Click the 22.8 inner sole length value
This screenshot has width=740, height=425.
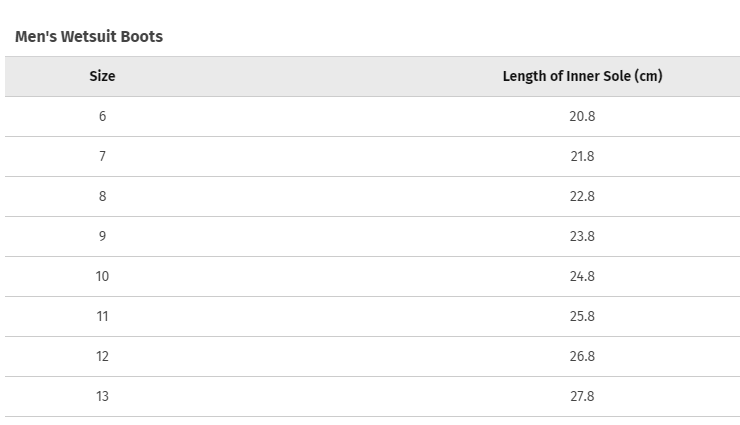tap(582, 196)
